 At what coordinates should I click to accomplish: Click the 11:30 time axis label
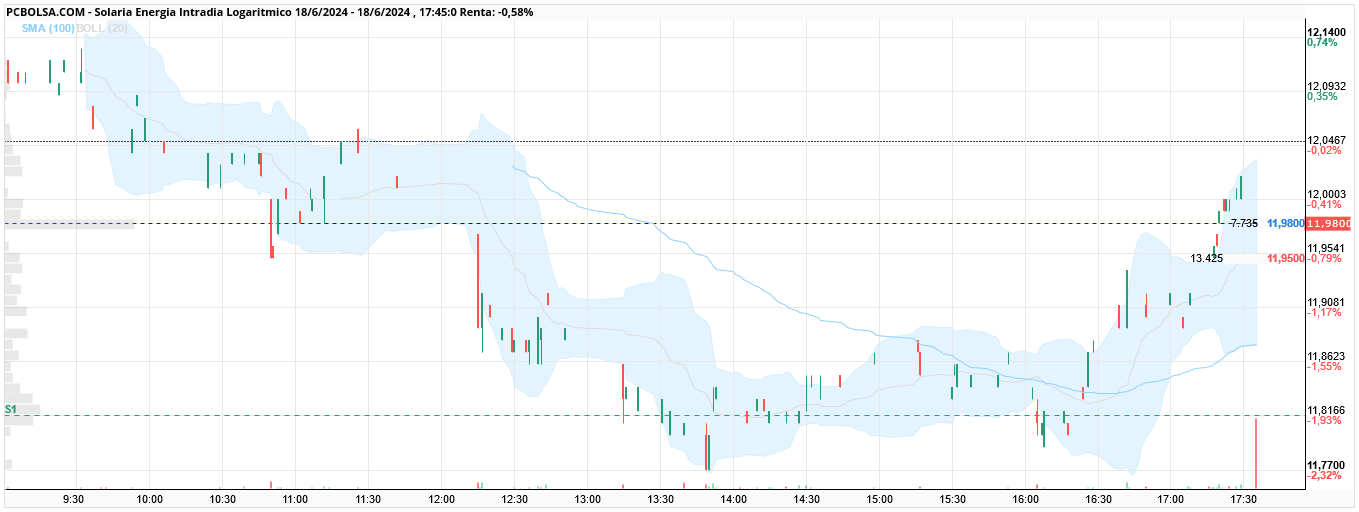point(369,498)
